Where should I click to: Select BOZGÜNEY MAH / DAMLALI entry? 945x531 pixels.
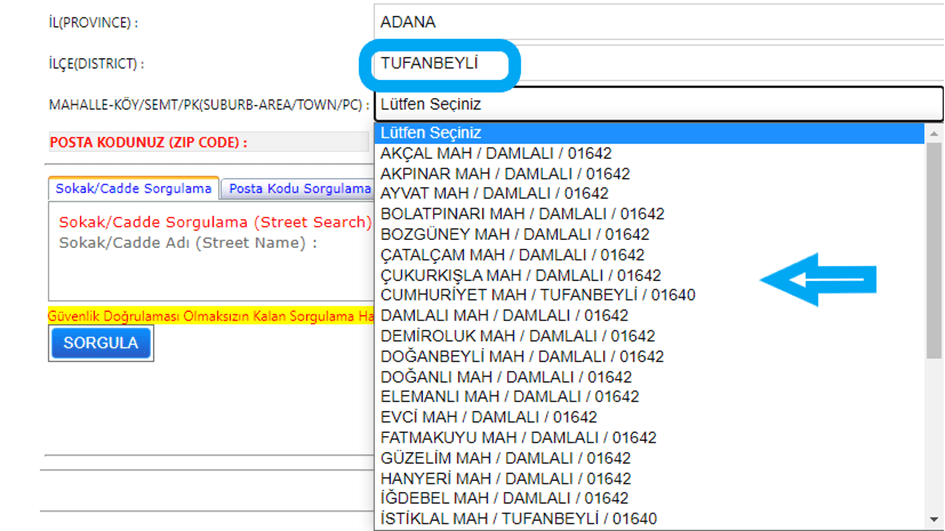(515, 234)
